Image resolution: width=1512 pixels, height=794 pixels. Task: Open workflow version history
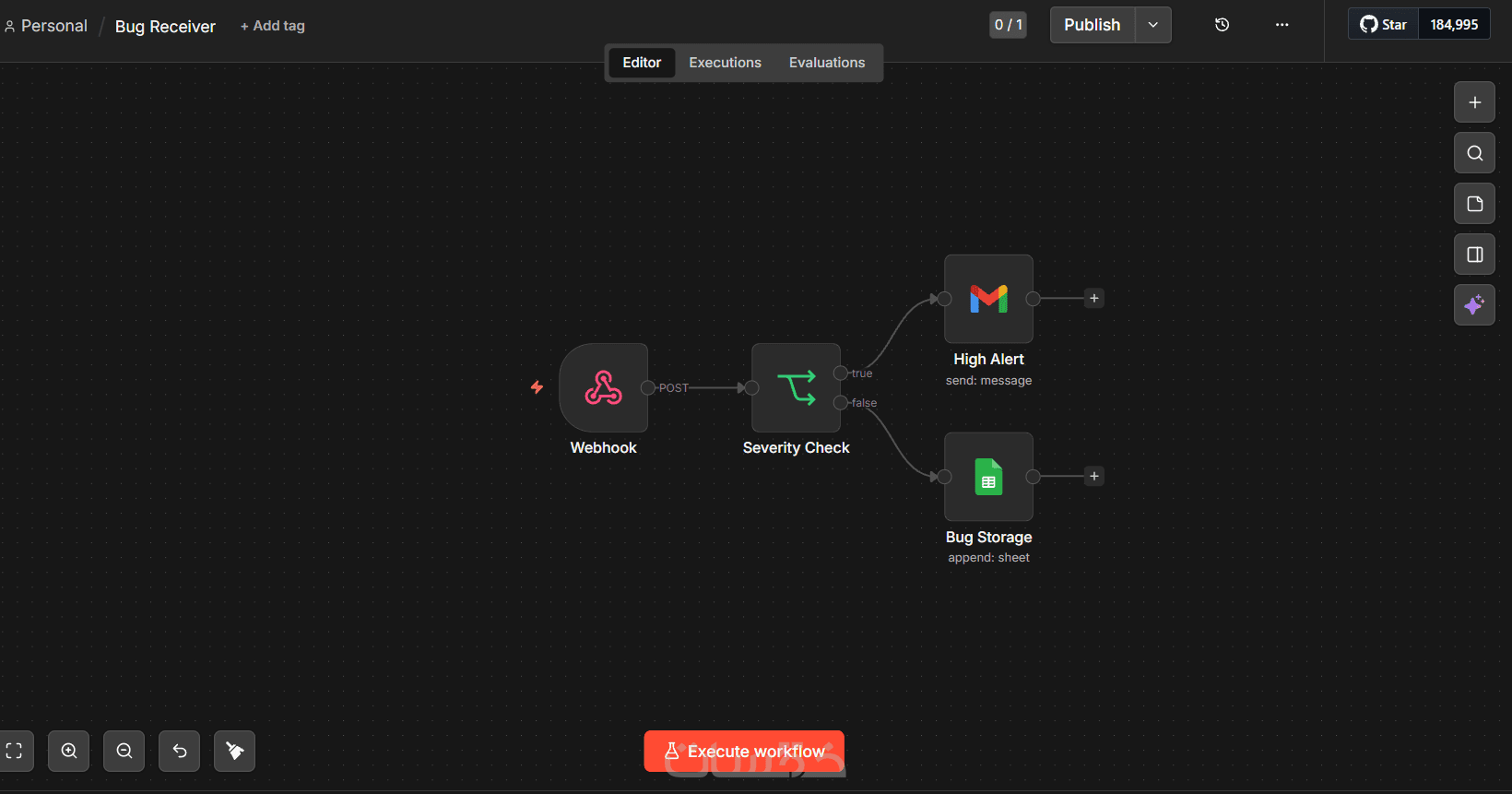(1222, 25)
